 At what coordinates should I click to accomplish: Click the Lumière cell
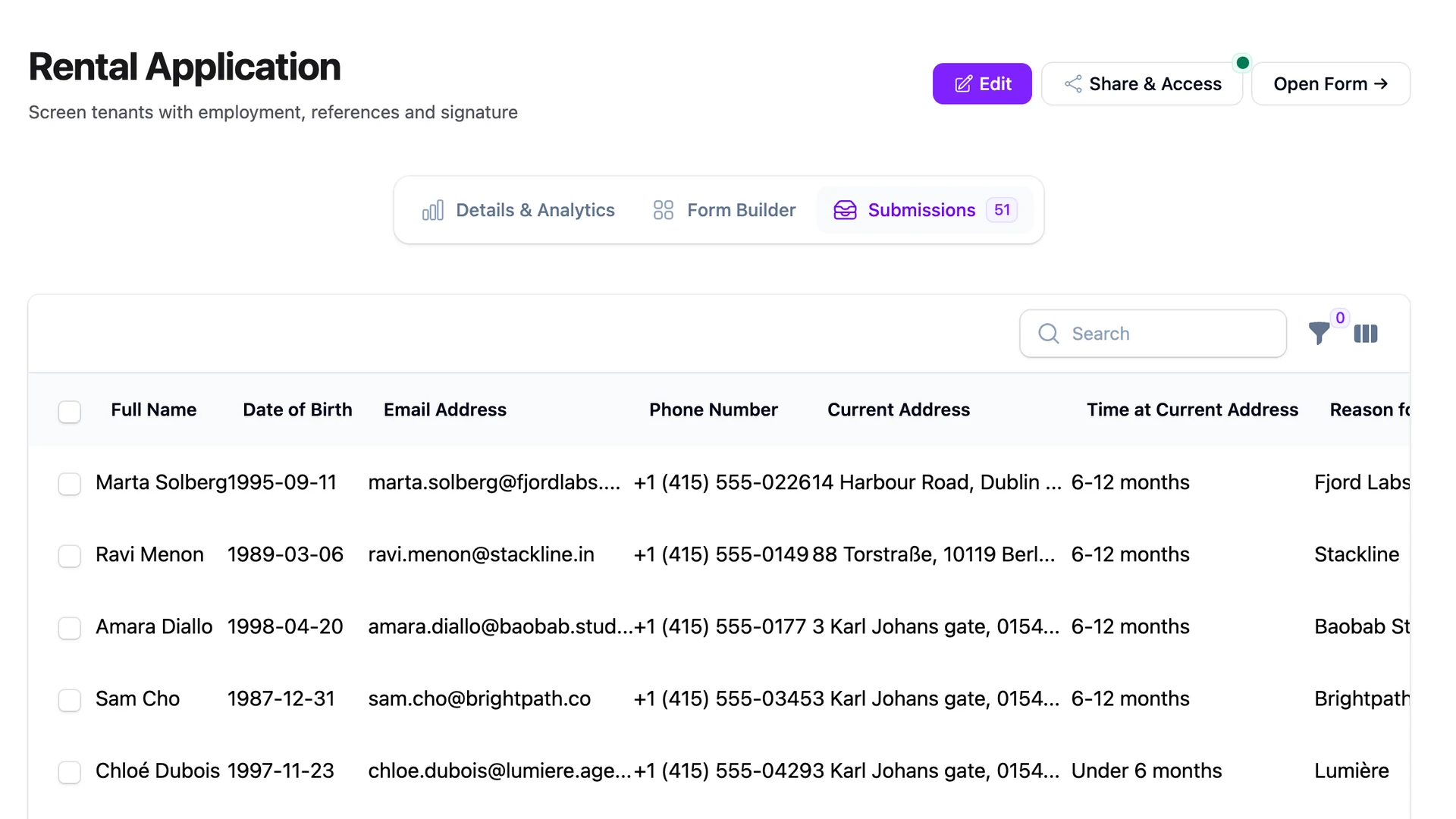tap(1351, 770)
